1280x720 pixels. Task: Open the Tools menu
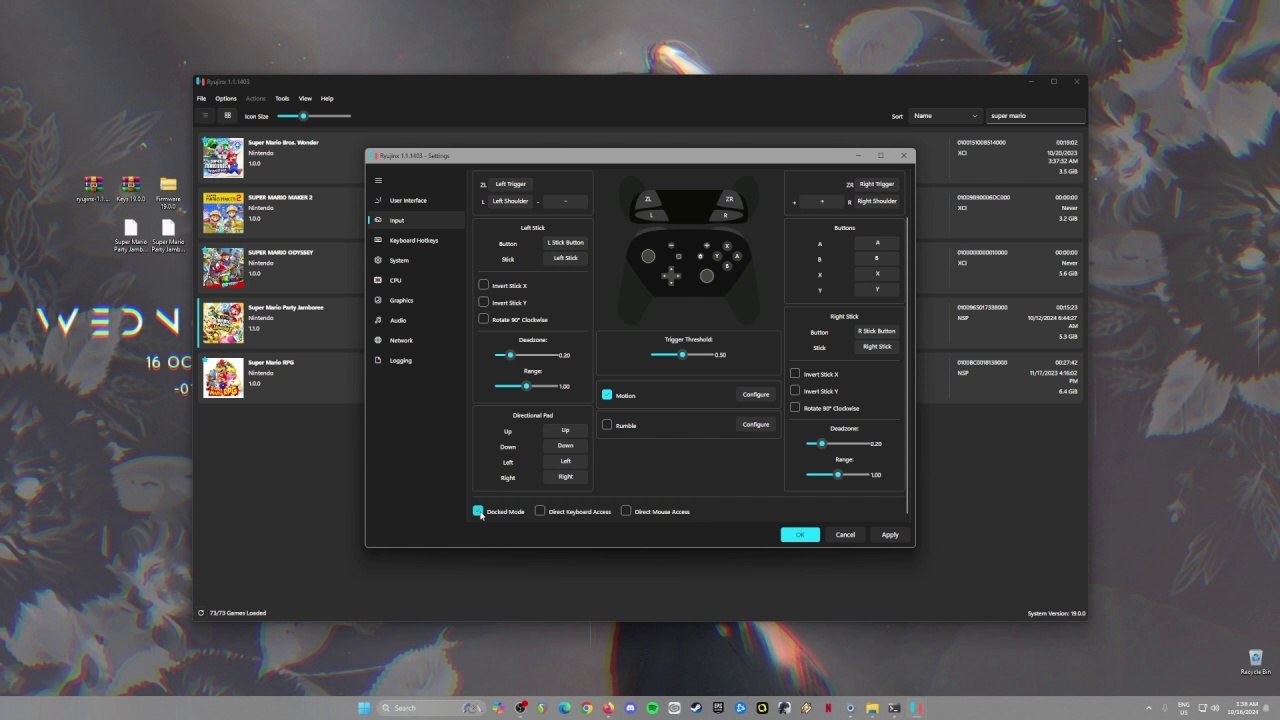[282, 98]
